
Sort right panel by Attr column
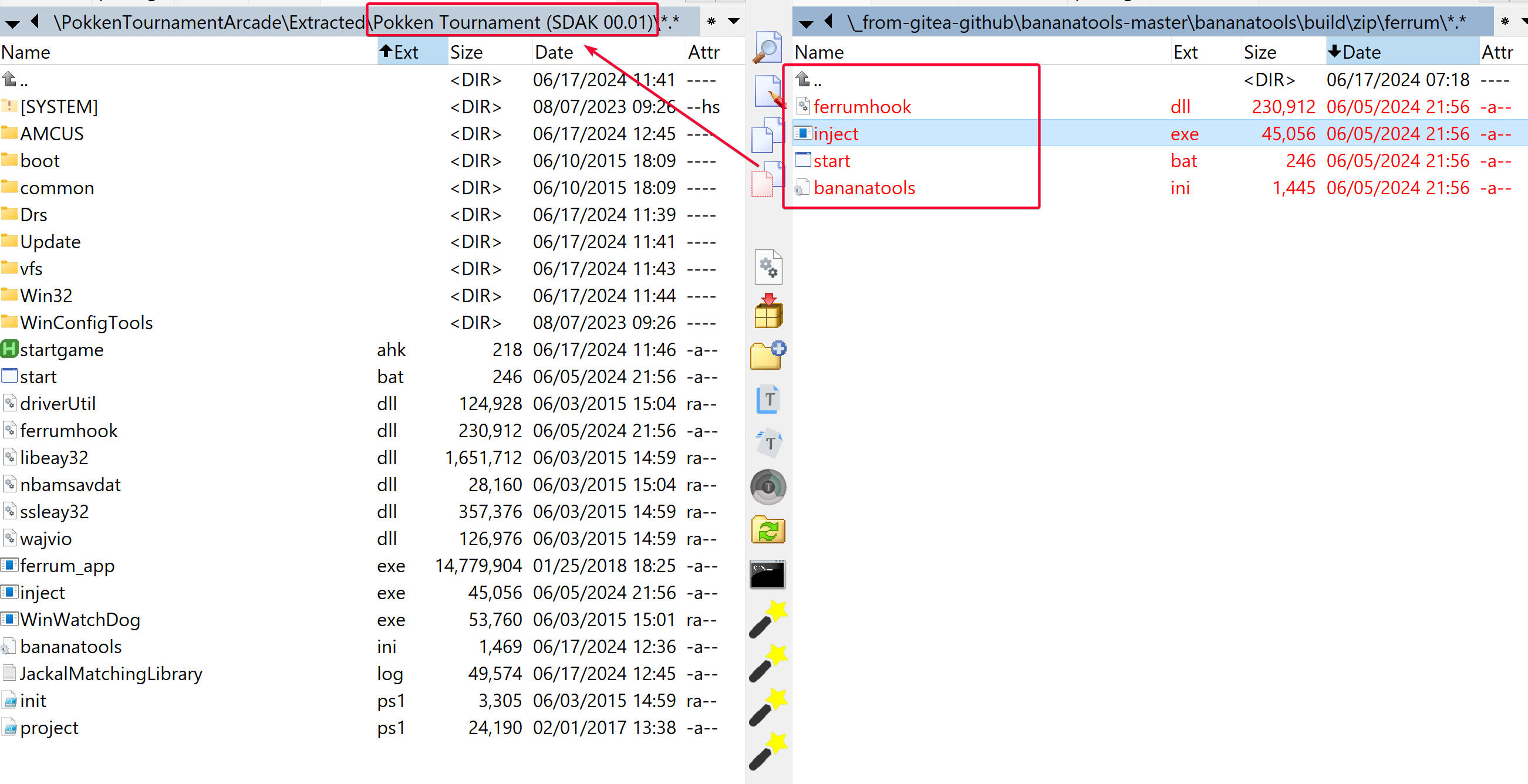click(x=1503, y=52)
